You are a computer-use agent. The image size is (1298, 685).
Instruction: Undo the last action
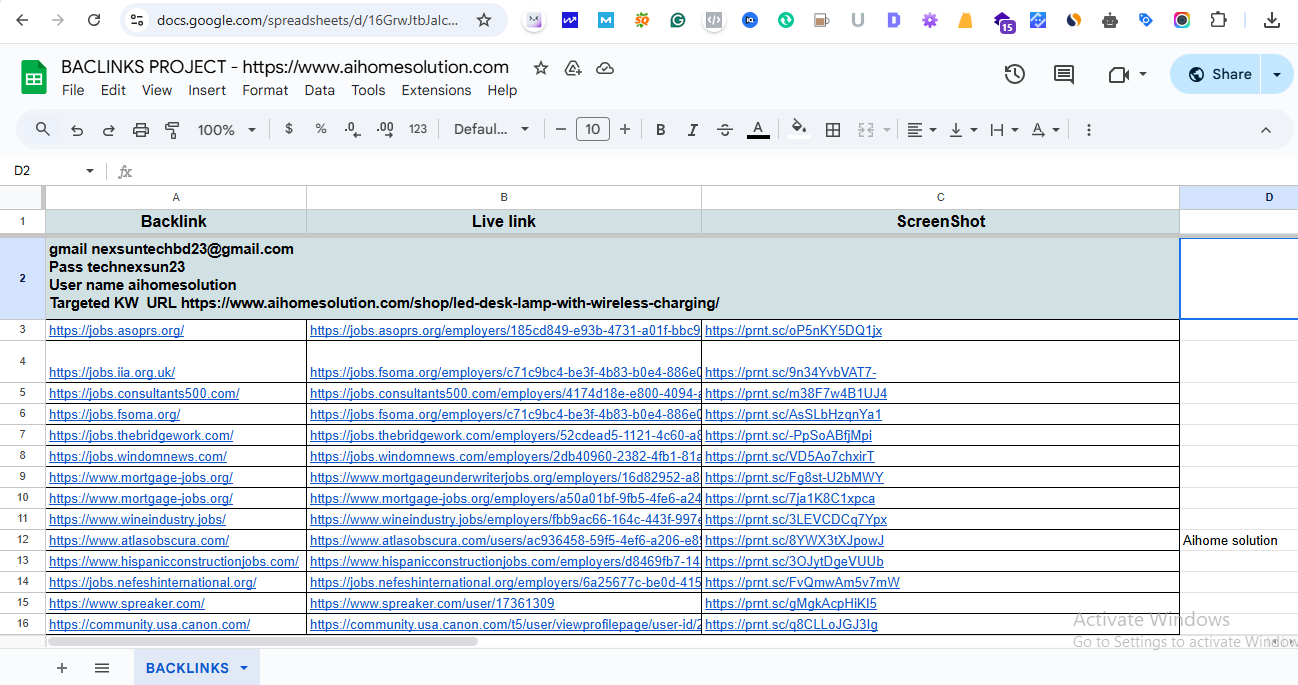(x=77, y=130)
